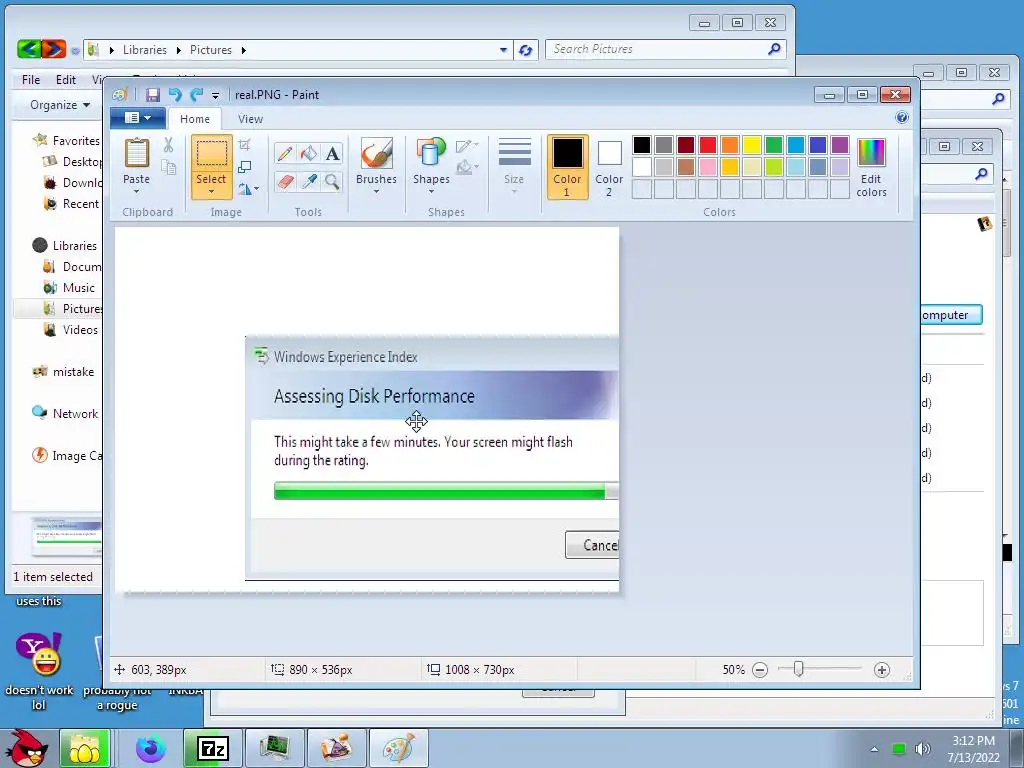
Task: Pick the yellow color swatch
Action: point(751,144)
